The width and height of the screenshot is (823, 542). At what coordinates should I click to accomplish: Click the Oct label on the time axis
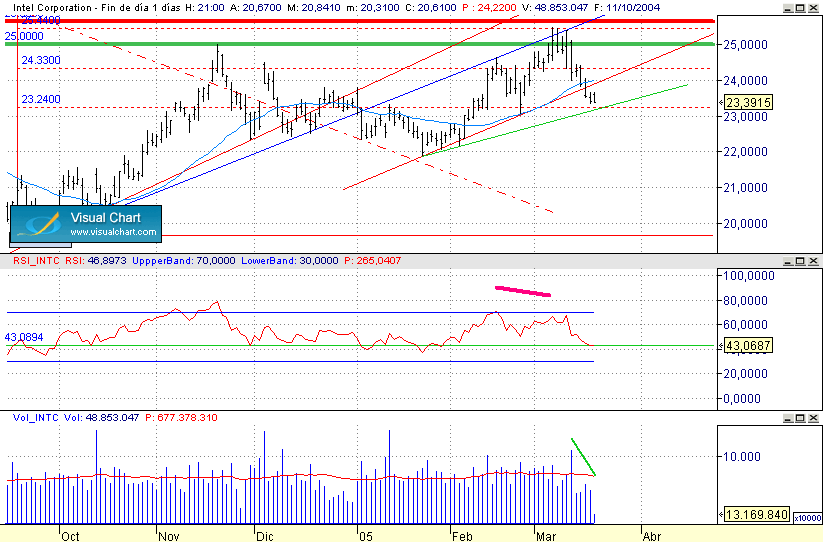70,536
